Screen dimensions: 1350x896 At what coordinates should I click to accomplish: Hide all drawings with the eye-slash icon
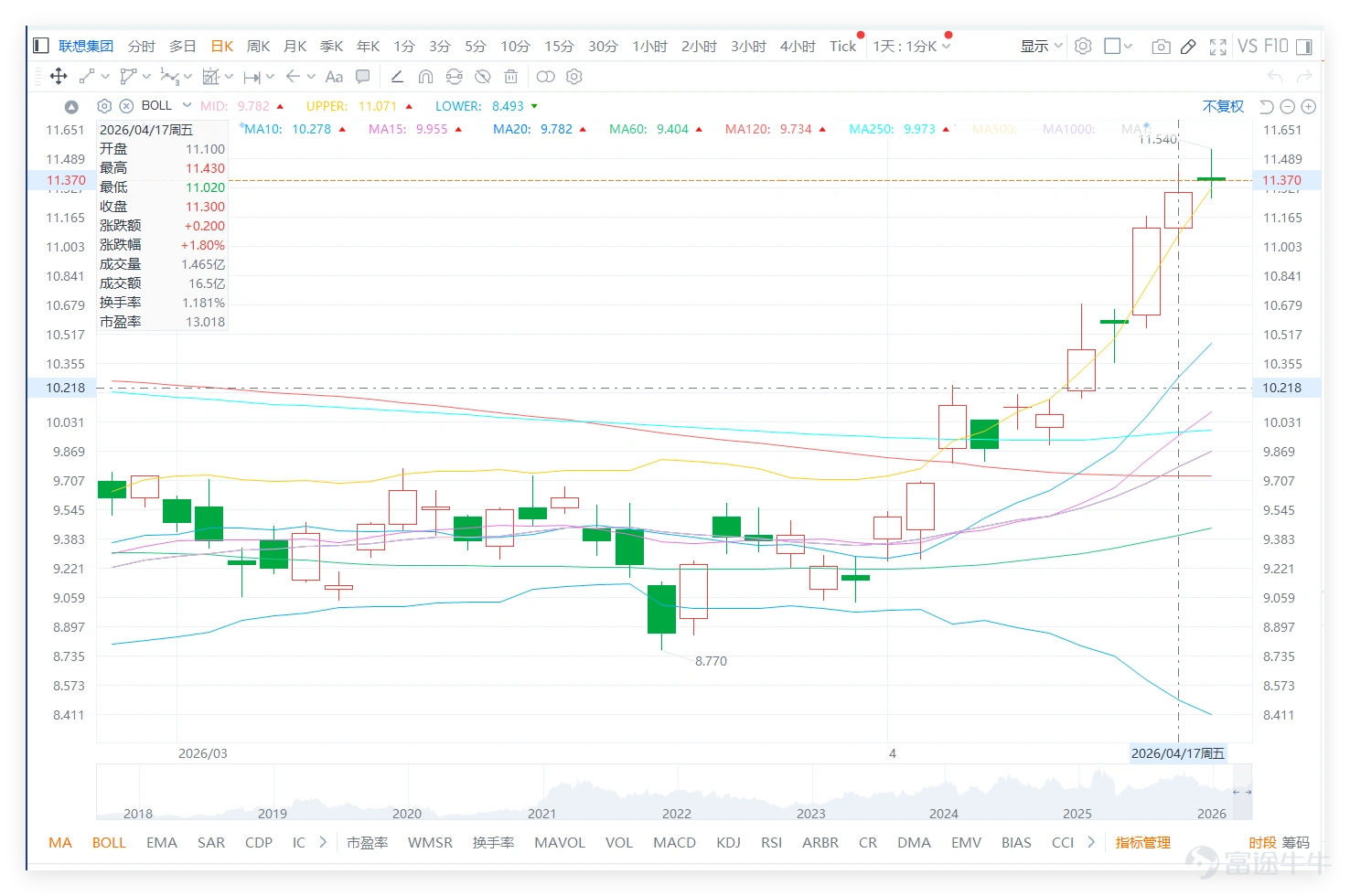pyautogui.click(x=483, y=77)
